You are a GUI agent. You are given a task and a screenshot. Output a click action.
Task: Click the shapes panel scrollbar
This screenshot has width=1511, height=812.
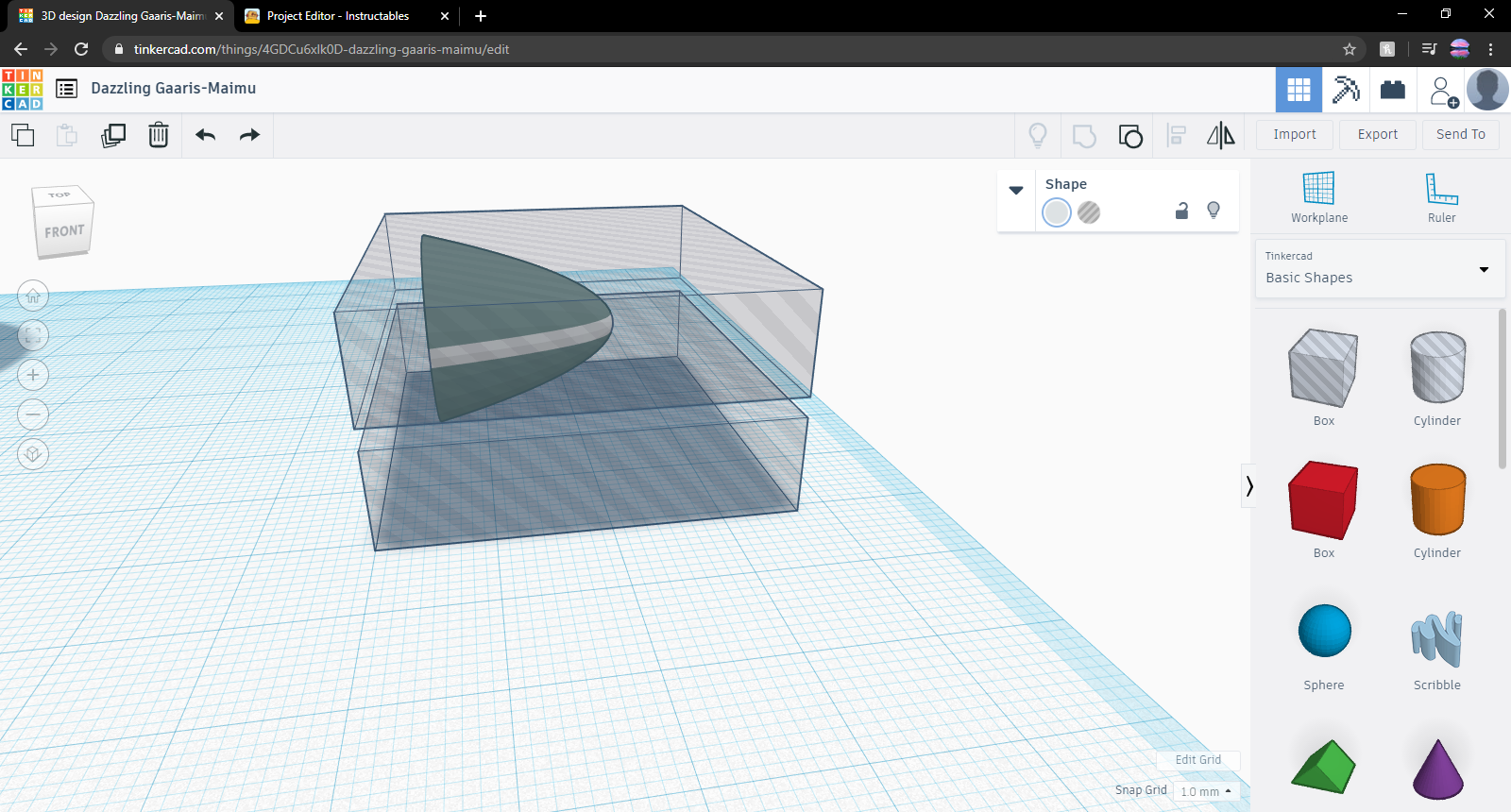coord(1503,389)
